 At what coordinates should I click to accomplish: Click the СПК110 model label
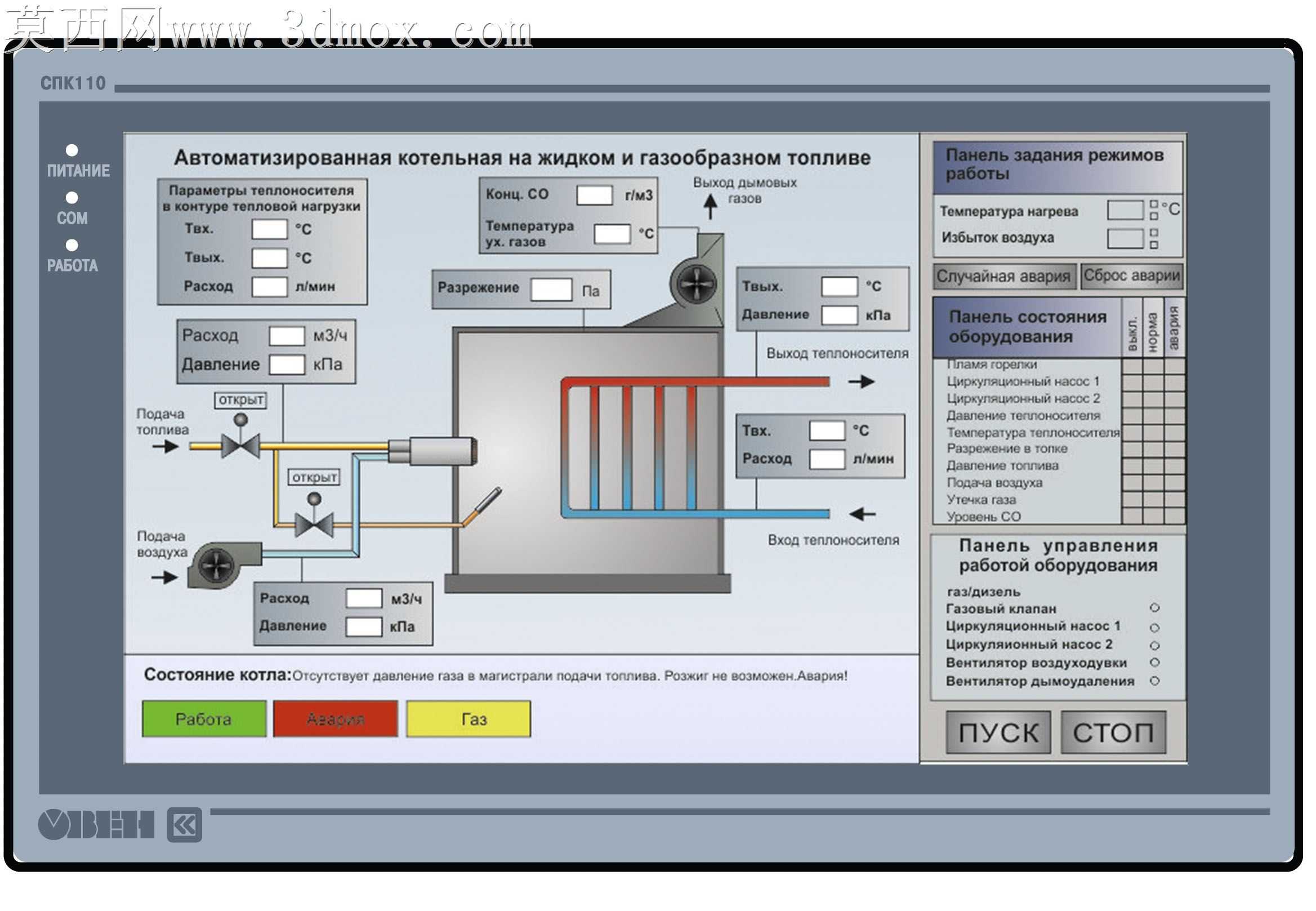click(73, 83)
